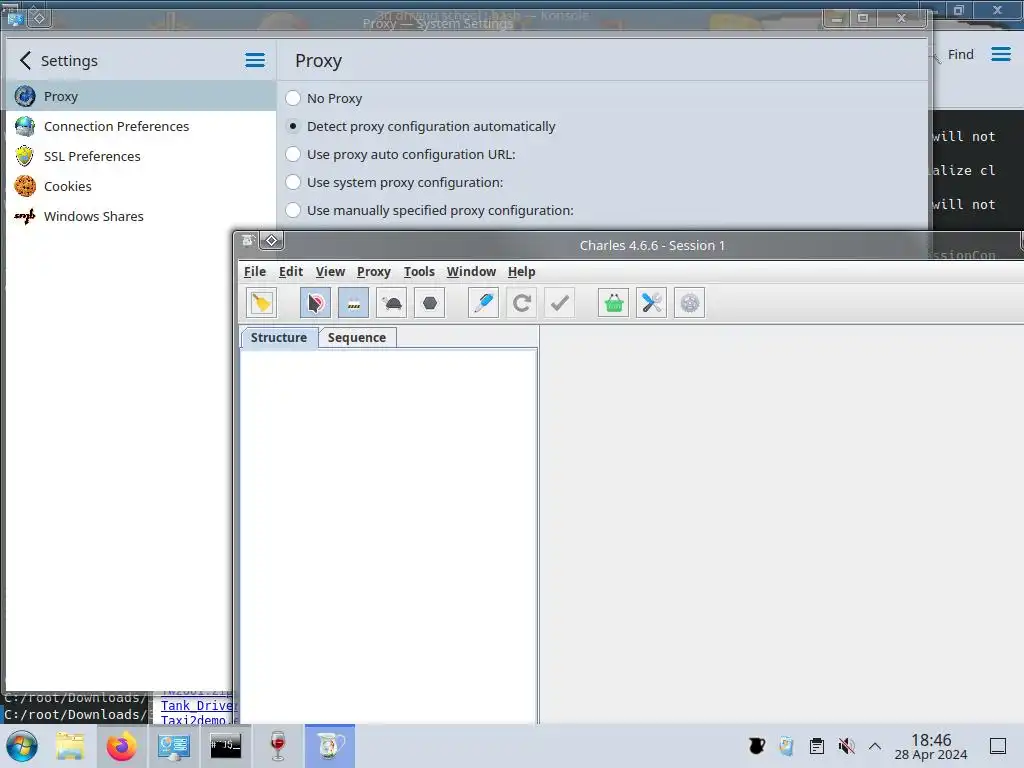Open the Wine glass taskbar icon

tap(278, 746)
